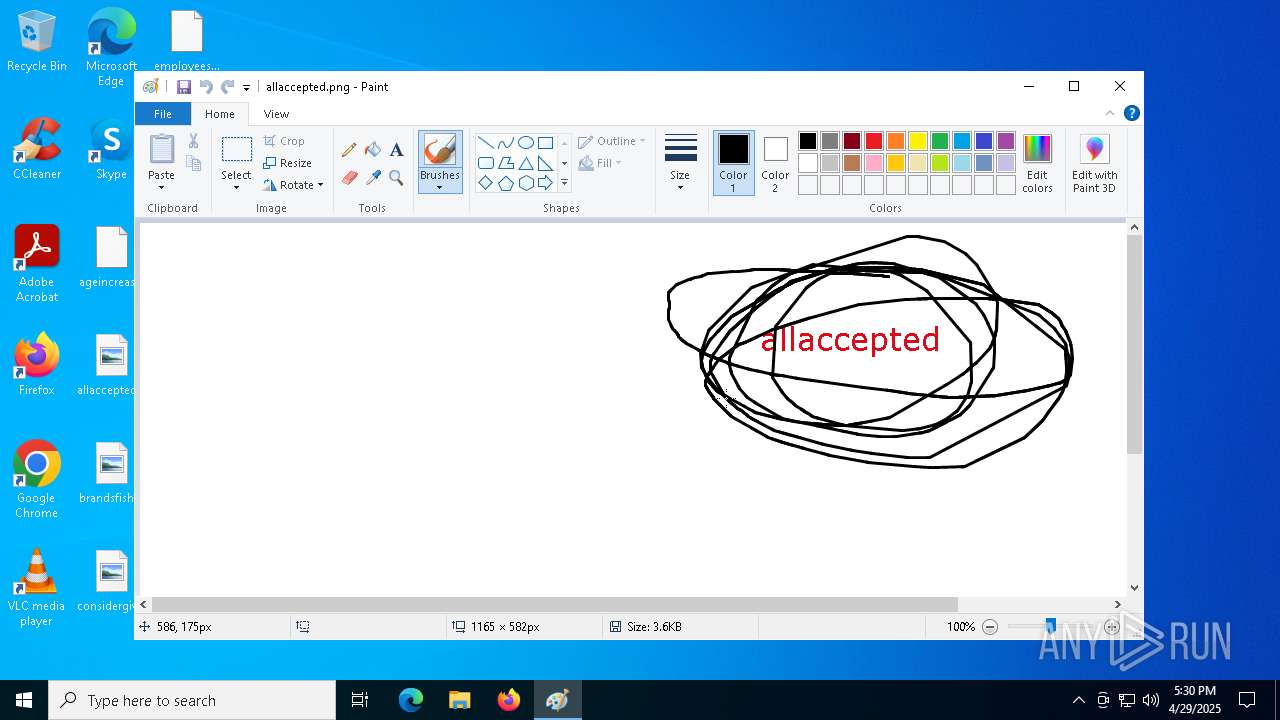The height and width of the screenshot is (720, 1280).
Task: Select the Eraser tool
Action: [x=349, y=178]
